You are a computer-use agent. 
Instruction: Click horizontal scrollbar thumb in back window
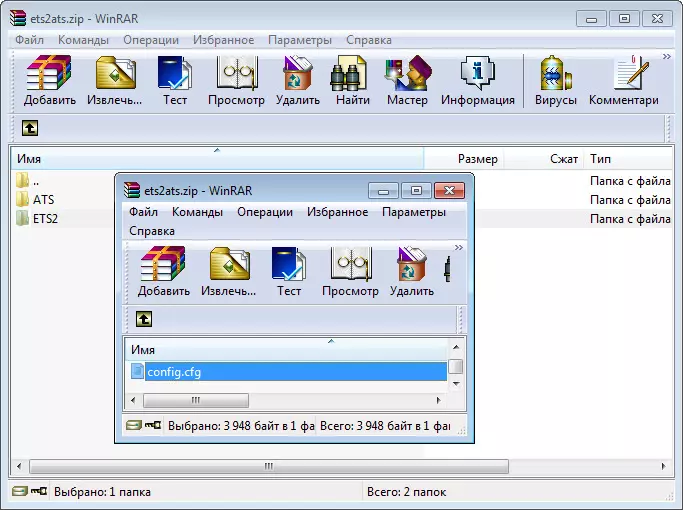[269, 466]
